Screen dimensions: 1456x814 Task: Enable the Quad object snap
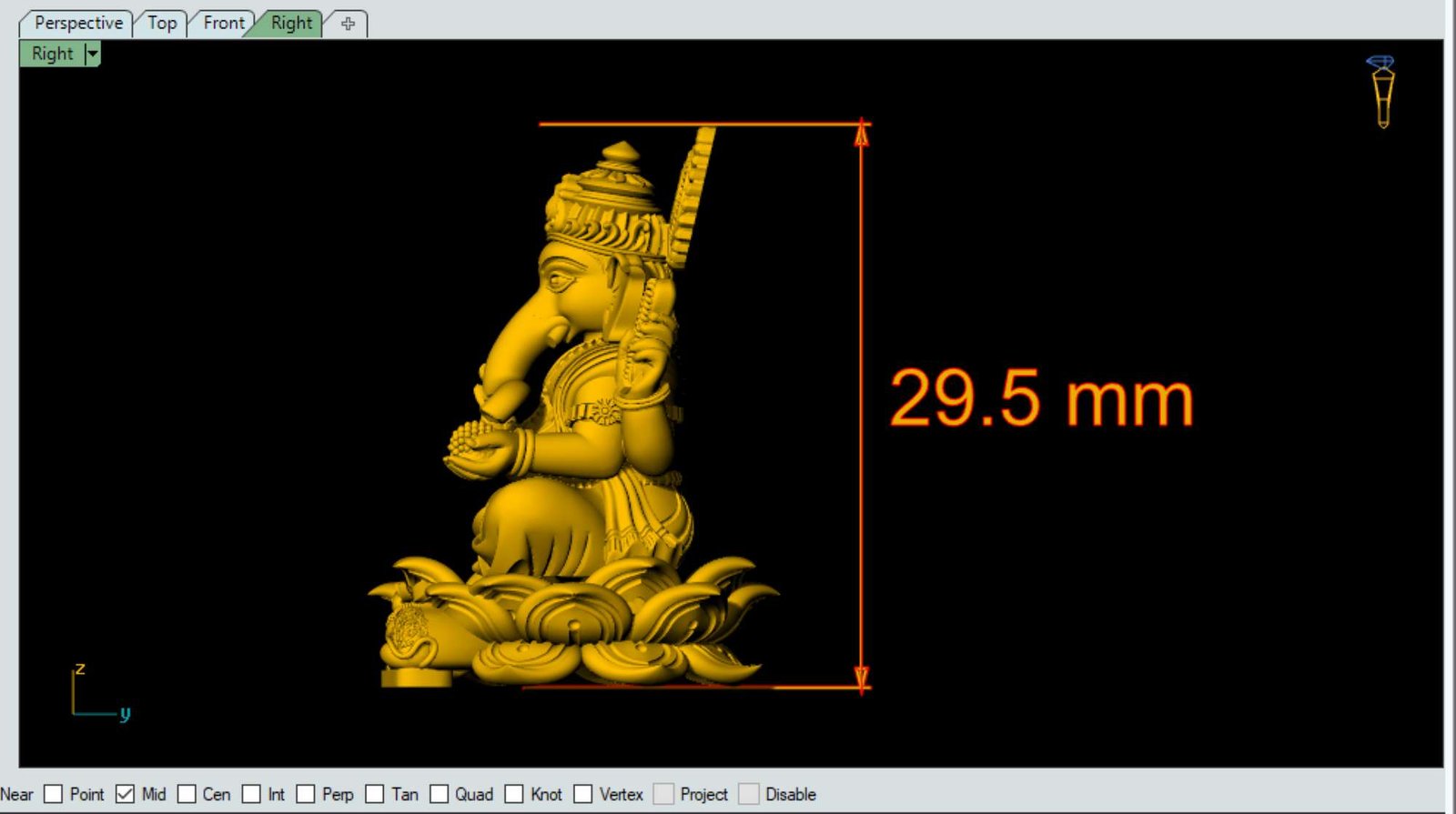coord(439,794)
